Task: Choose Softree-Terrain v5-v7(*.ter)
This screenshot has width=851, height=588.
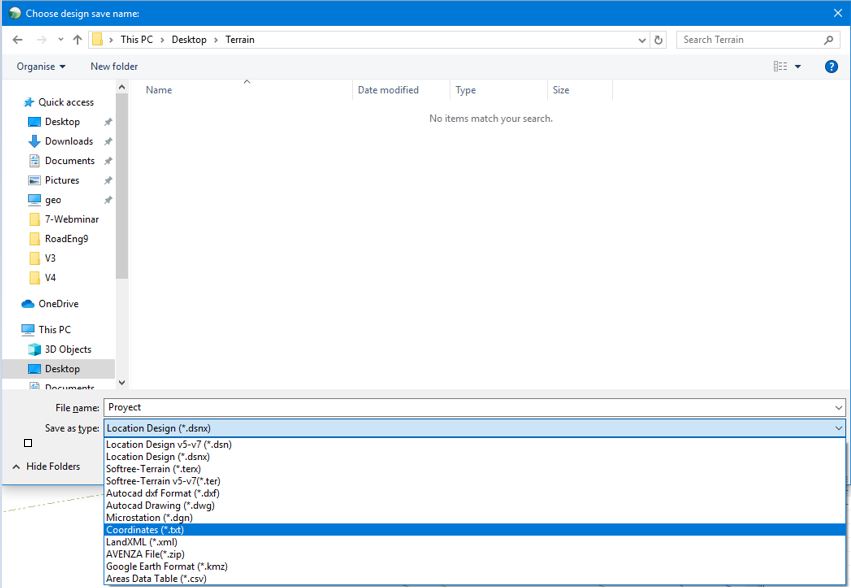Action: tap(474, 481)
